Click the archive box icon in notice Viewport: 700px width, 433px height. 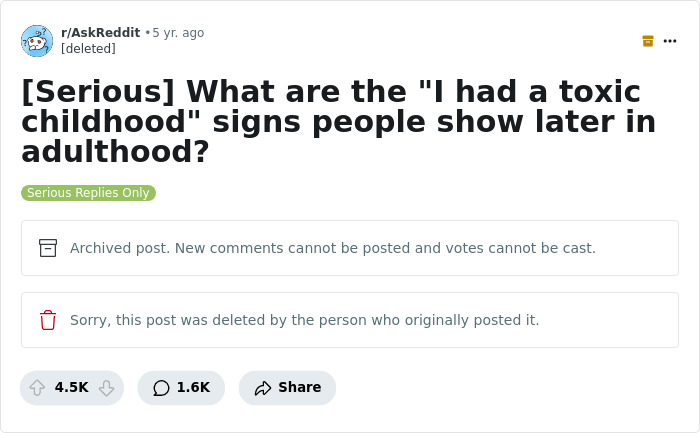click(x=48, y=248)
